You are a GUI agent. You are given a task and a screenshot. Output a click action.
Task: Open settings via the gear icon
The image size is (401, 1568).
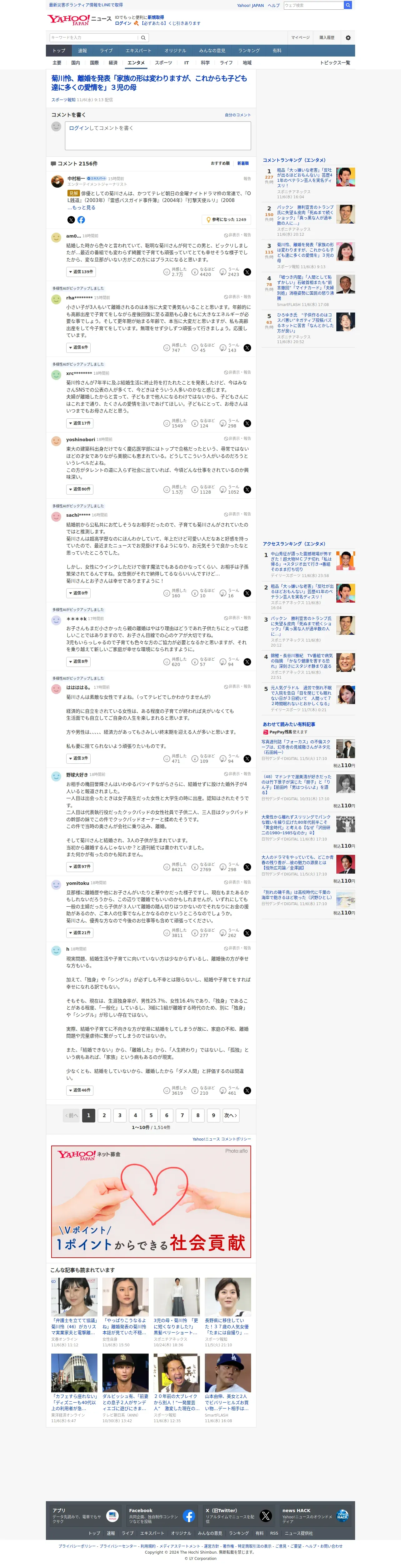(348, 38)
